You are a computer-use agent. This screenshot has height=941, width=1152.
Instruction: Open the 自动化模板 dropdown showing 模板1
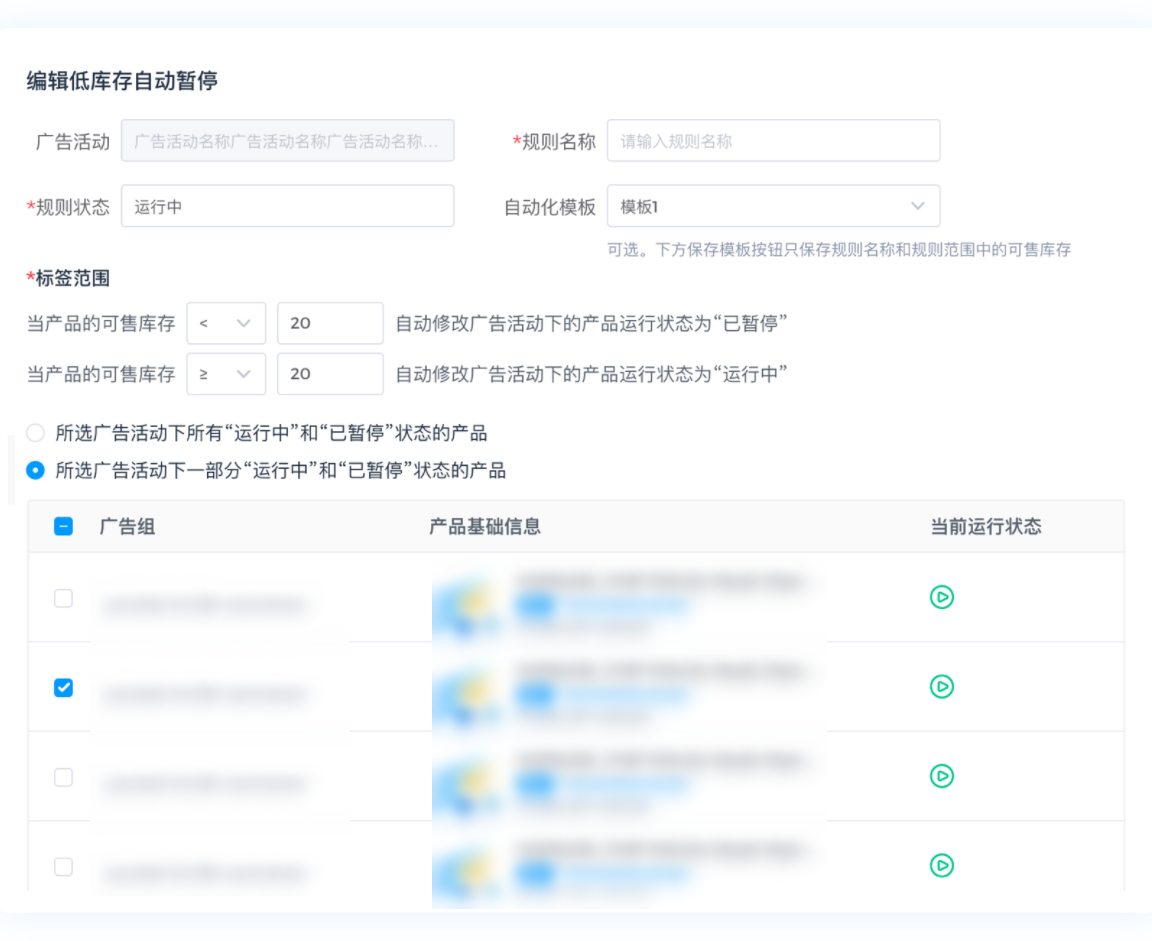773,206
